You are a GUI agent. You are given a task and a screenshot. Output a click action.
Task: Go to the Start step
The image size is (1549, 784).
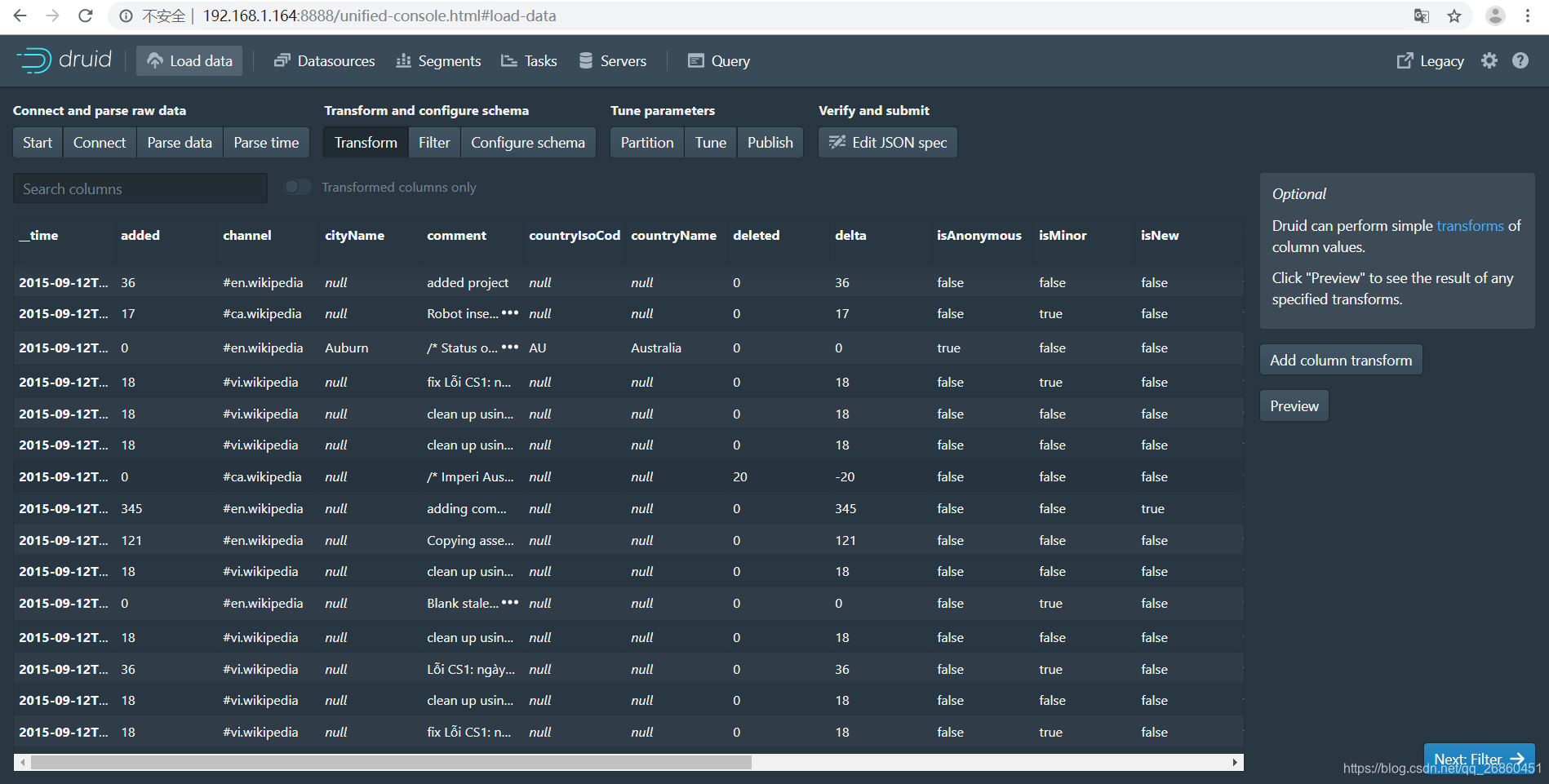click(38, 142)
